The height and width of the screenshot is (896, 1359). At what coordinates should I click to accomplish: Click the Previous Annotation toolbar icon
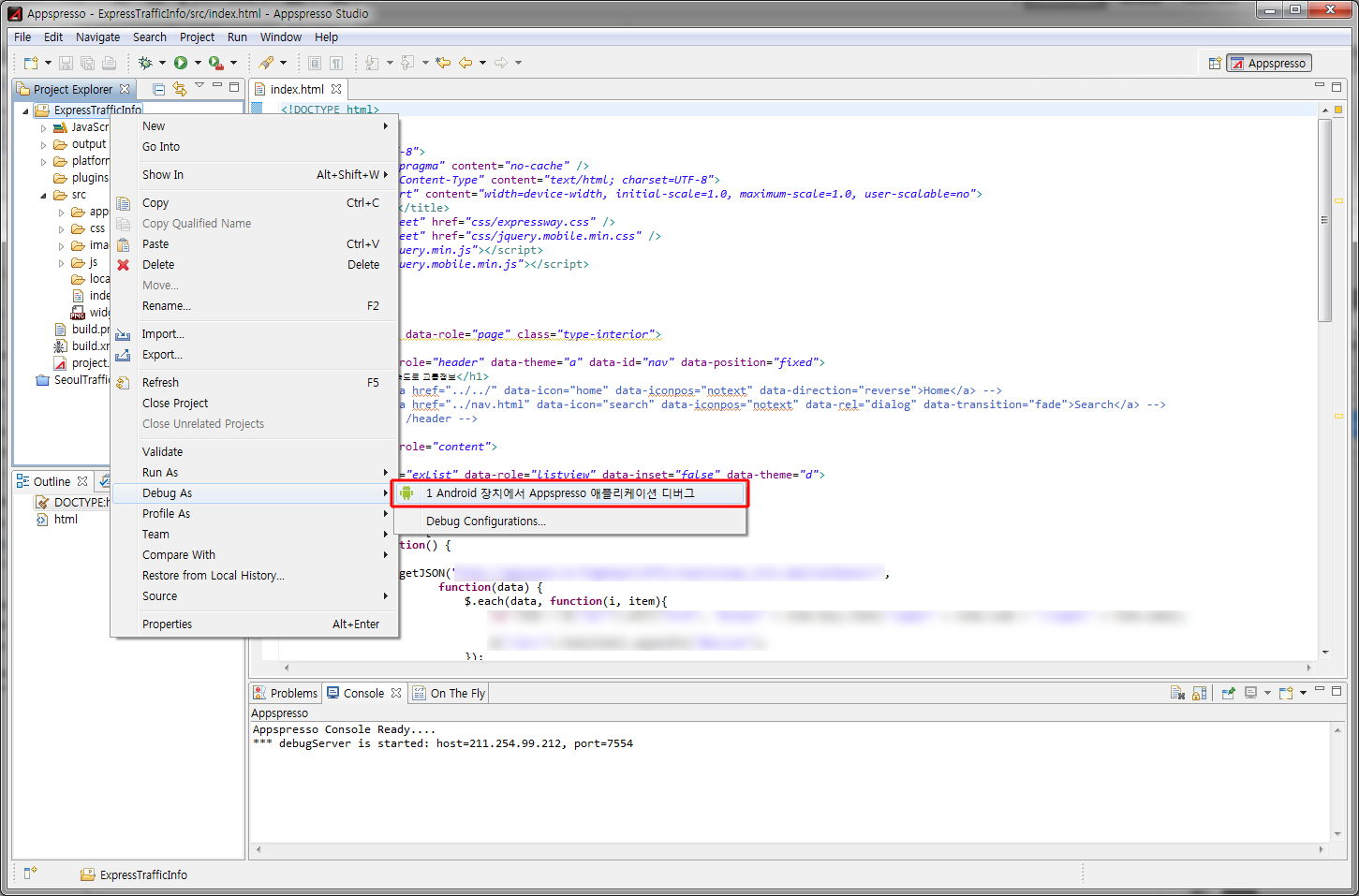(407, 63)
